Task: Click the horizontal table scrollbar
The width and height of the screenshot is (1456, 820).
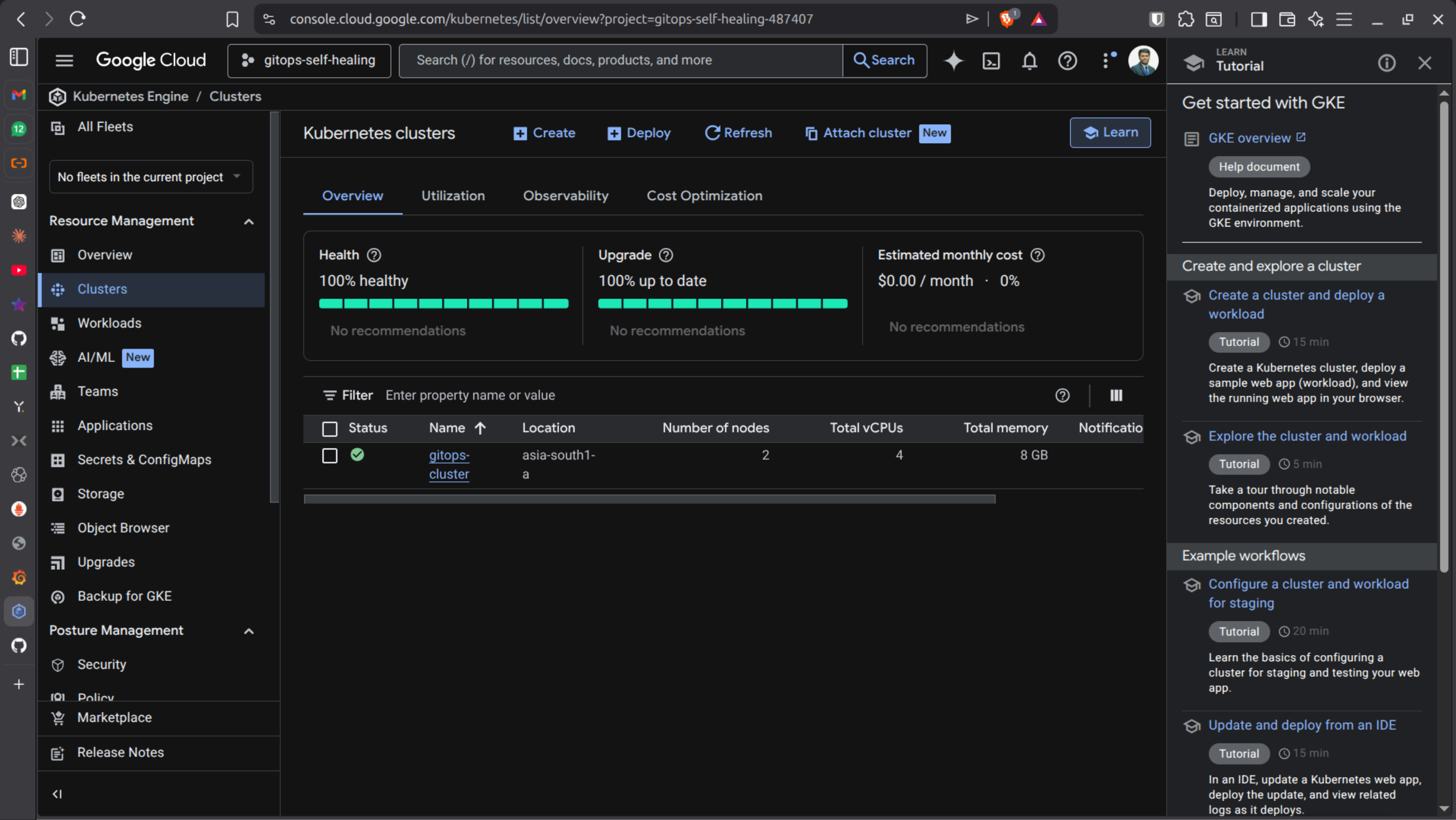Action: pyautogui.click(x=649, y=499)
